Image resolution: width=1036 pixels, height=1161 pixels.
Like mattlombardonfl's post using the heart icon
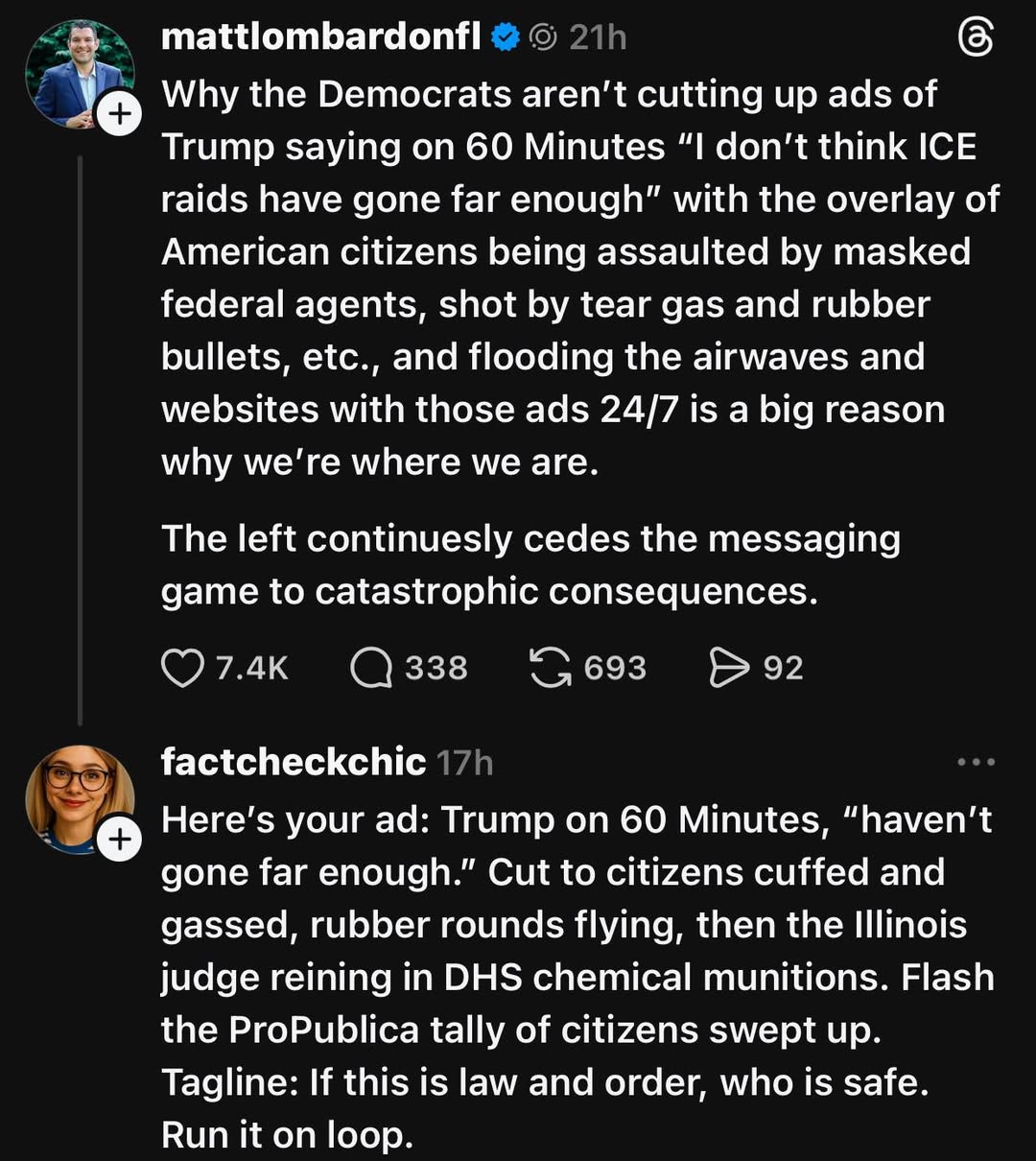pyautogui.click(x=184, y=668)
